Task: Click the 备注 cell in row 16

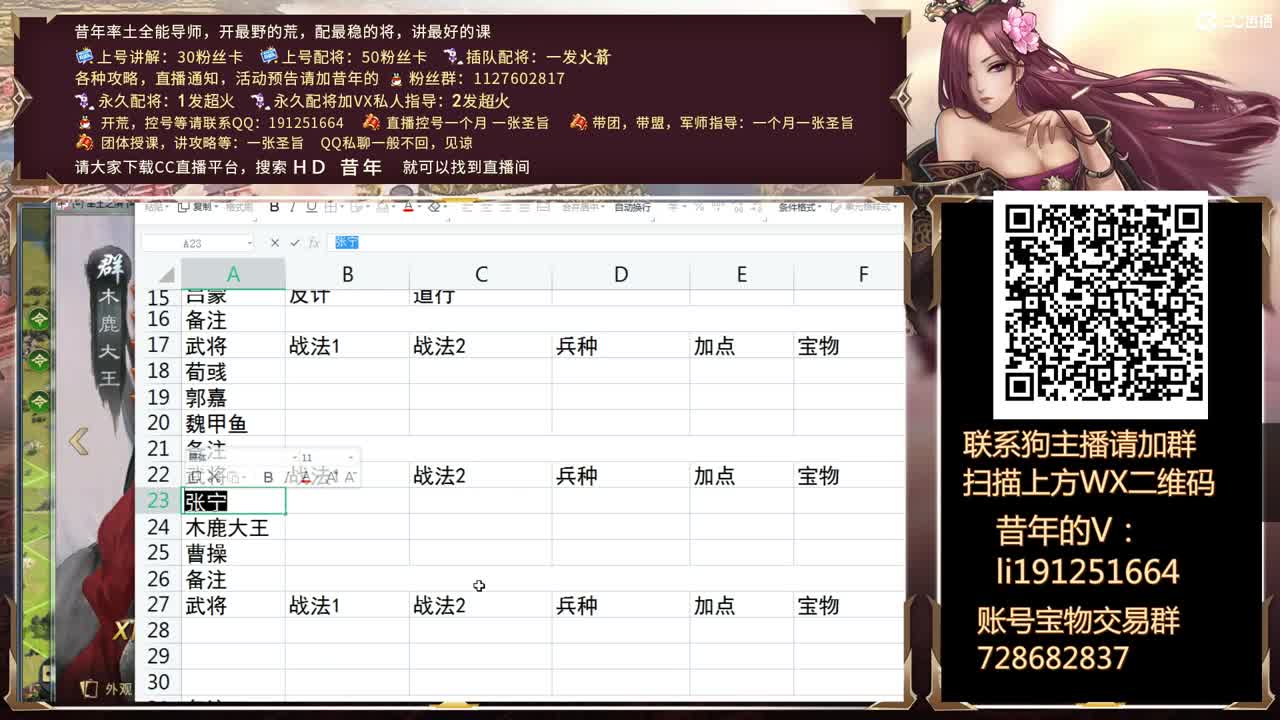Action: click(x=233, y=320)
